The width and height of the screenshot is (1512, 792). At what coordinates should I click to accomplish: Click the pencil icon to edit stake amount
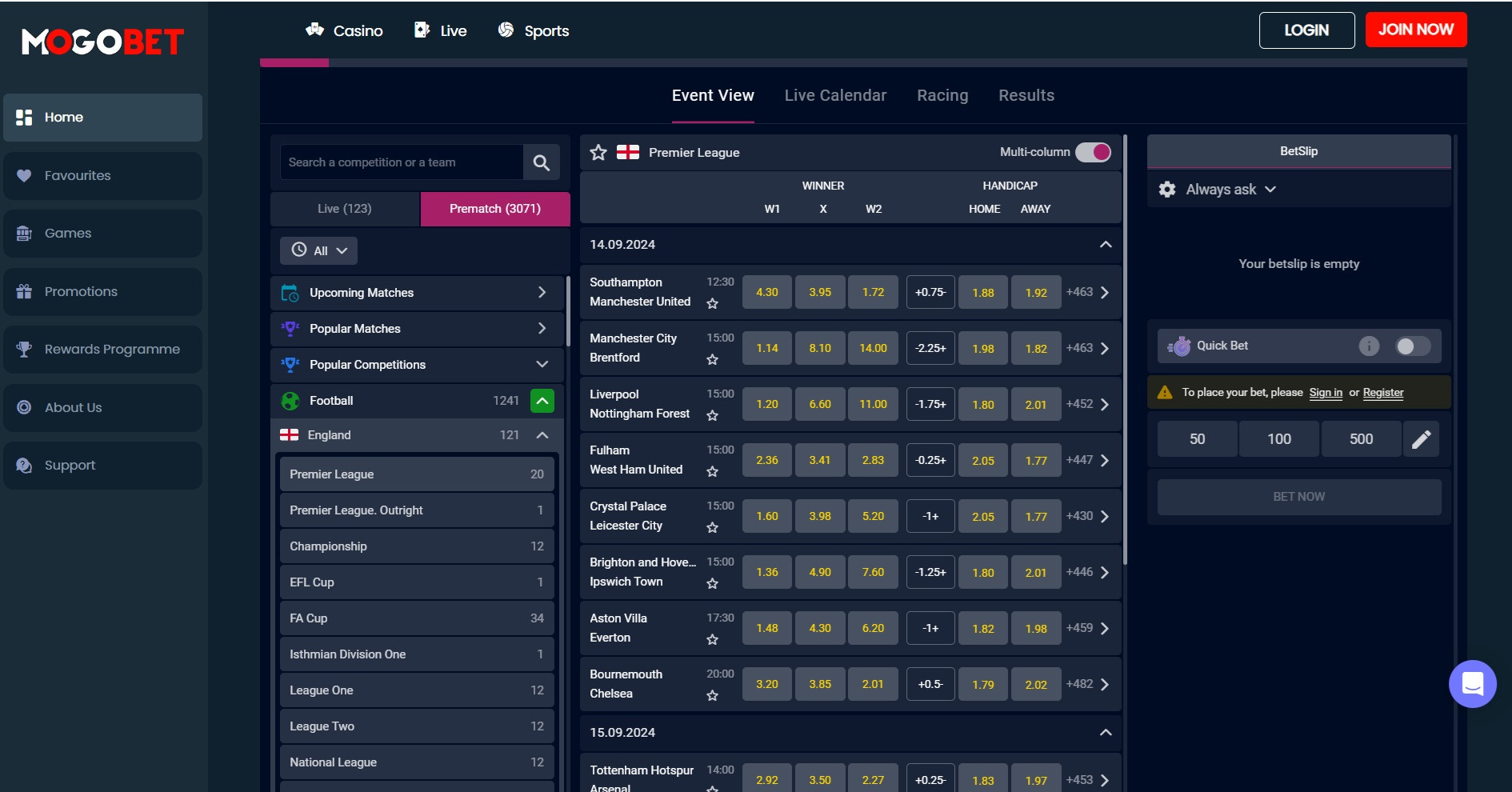click(x=1421, y=438)
